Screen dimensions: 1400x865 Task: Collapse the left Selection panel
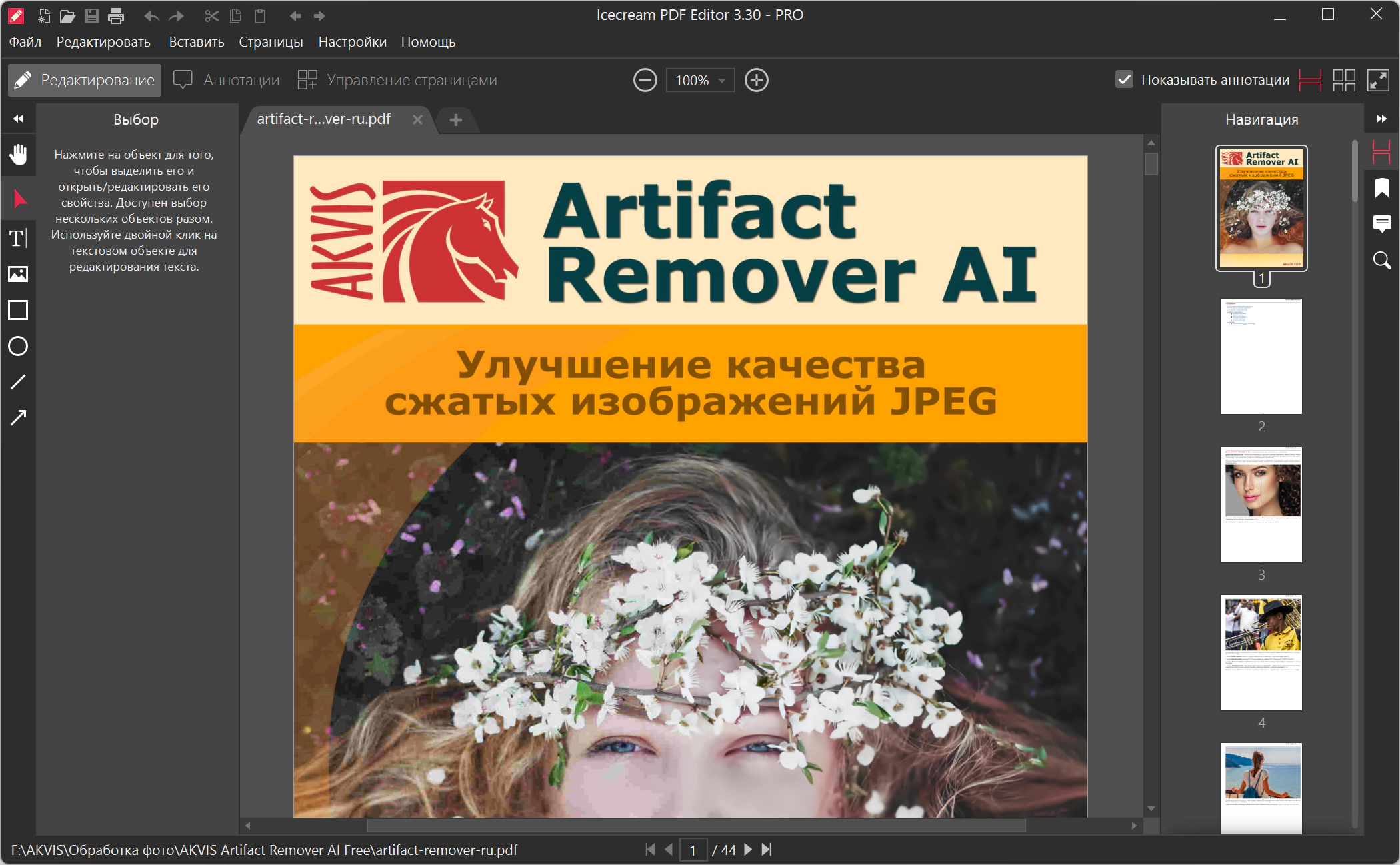point(18,119)
